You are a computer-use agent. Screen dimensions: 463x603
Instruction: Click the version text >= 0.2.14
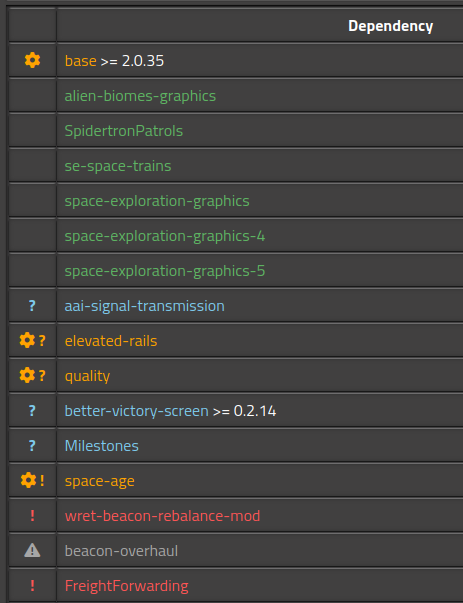[244, 411]
